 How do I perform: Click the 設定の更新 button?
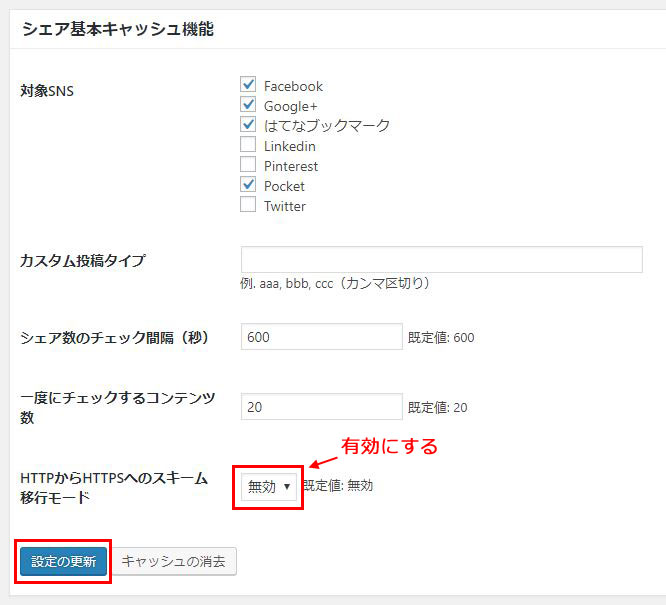click(63, 562)
